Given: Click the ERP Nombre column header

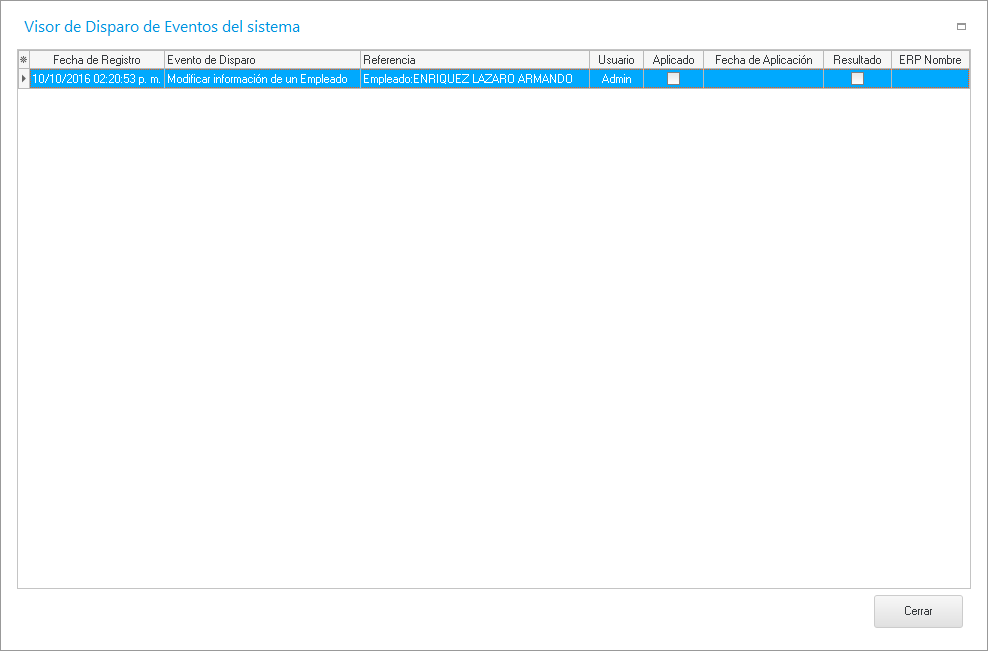Looking at the screenshot, I should [930, 60].
